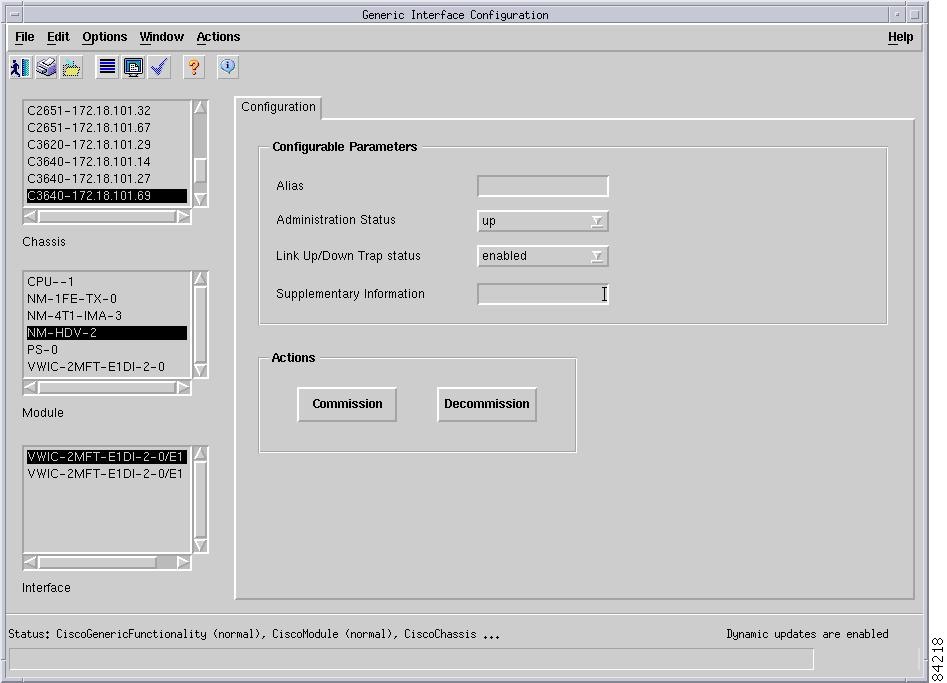Open the Edit menu
Viewport: 947px width, 683px height.
pyautogui.click(x=58, y=37)
